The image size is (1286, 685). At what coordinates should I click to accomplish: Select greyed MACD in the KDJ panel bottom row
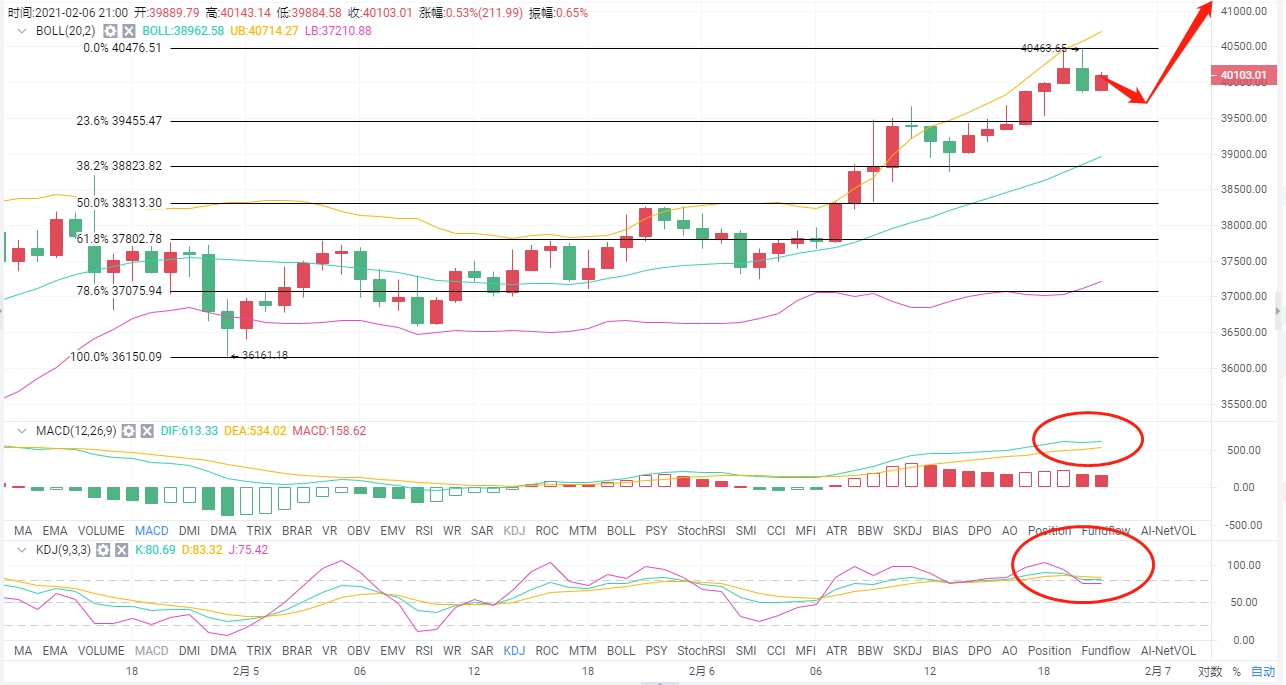coord(152,650)
